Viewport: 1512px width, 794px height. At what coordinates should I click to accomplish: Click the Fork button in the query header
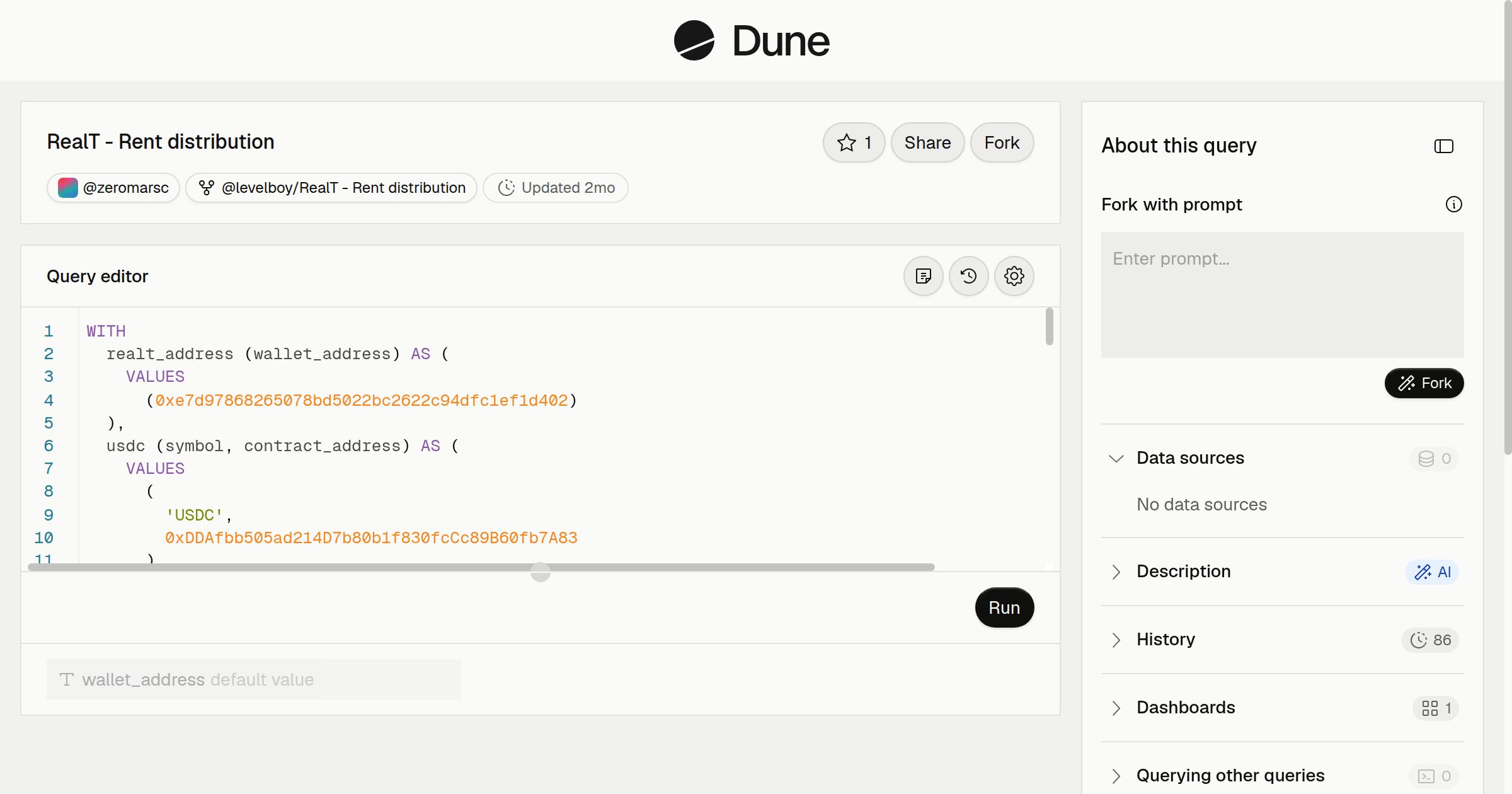(x=1002, y=142)
